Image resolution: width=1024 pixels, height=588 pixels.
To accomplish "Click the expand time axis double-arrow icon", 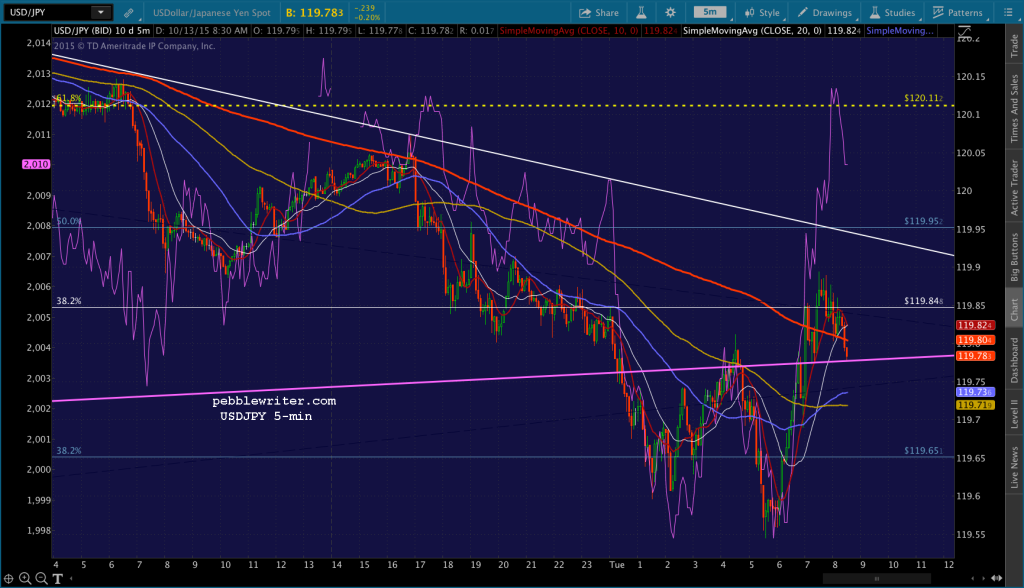I will [x=997, y=578].
